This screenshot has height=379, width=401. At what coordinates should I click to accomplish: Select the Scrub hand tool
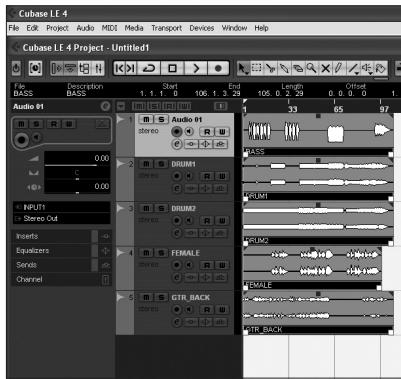[381, 68]
